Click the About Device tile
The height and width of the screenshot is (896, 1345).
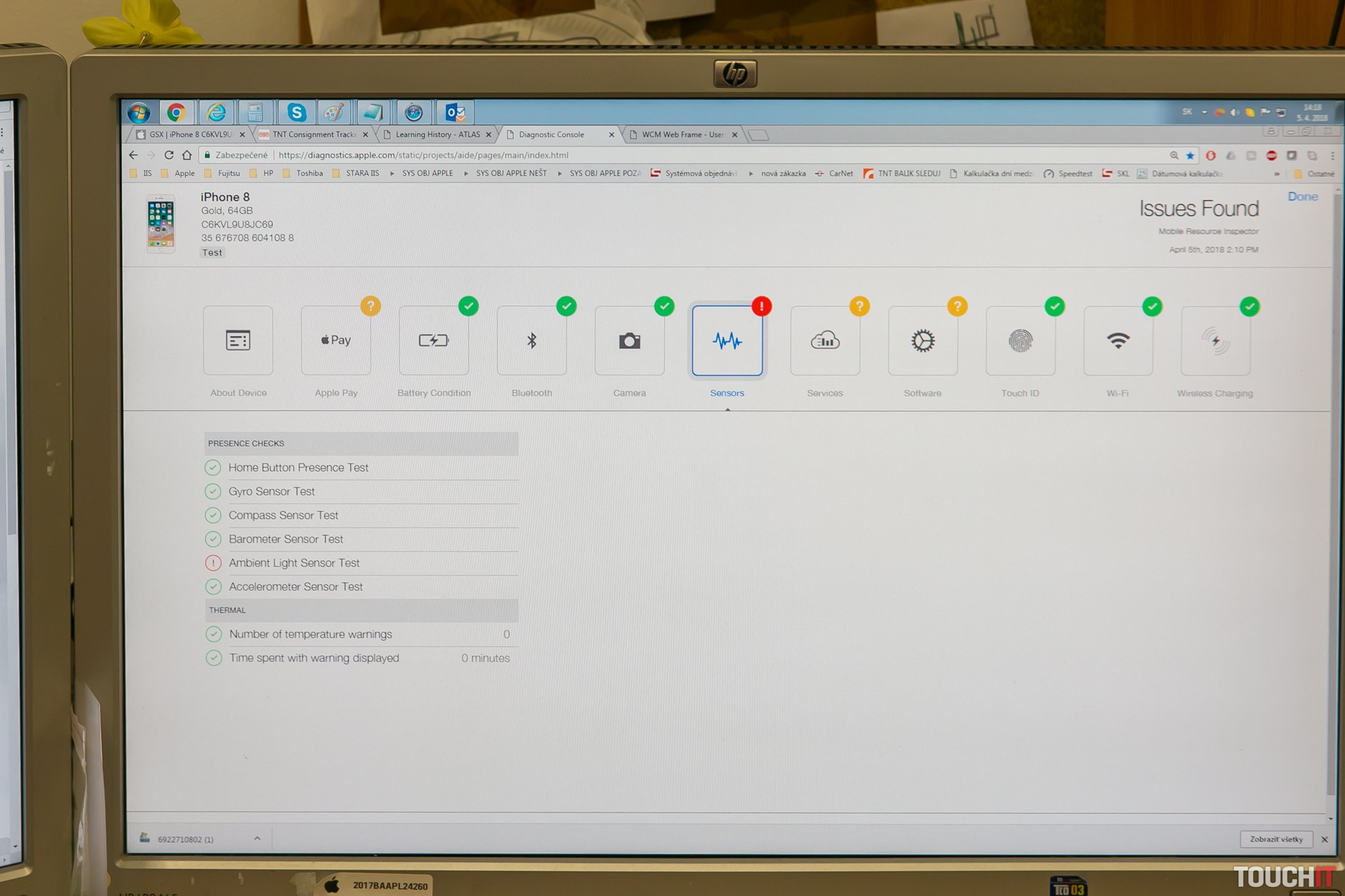pyautogui.click(x=238, y=341)
